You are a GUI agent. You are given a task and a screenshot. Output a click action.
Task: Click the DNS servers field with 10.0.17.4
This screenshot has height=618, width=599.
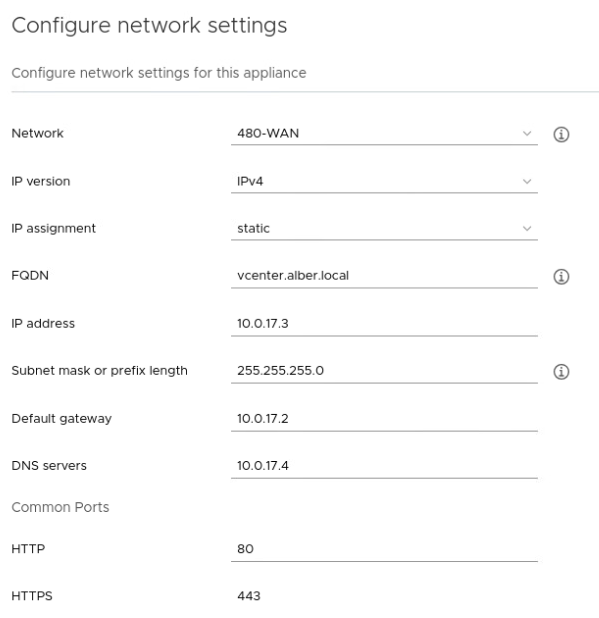coord(384,467)
